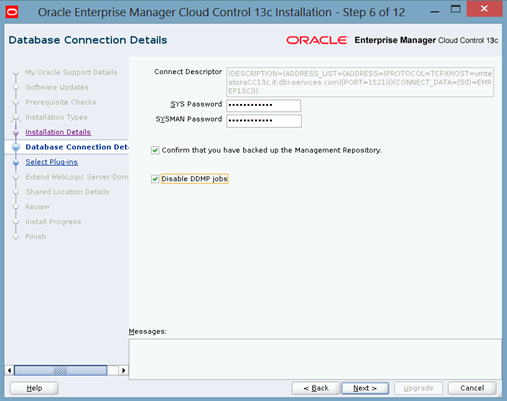Screen dimensions: 507x401
Task: Toggle the Disable DDMP jobs checkbox
Action: [x=155, y=179]
